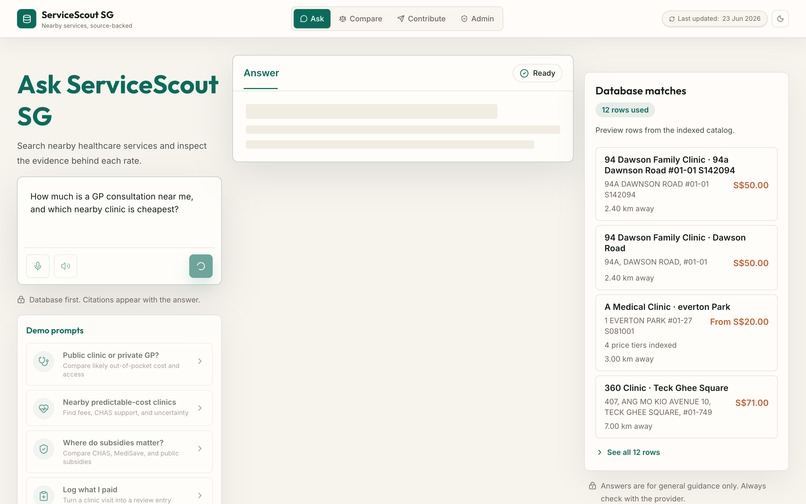Click the 3.00 km away distance text
Viewport: 806px width, 504px height.
point(629,359)
